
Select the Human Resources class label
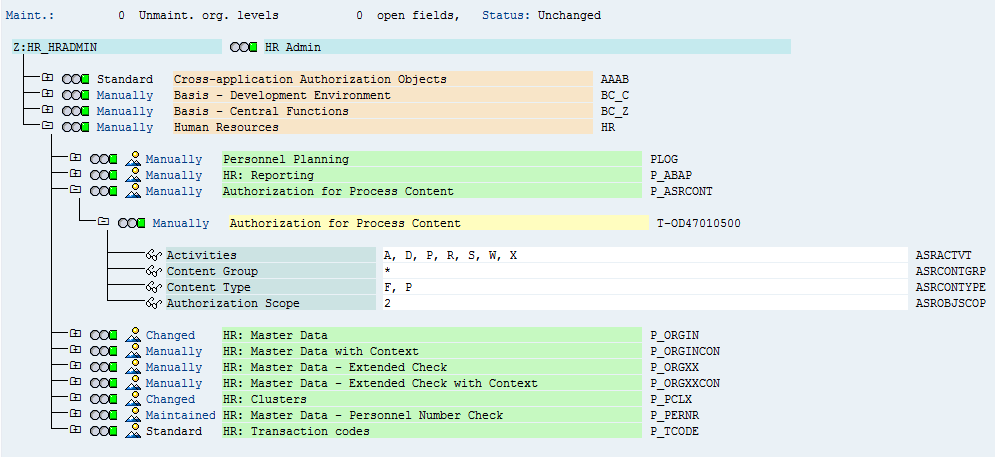coord(383,127)
